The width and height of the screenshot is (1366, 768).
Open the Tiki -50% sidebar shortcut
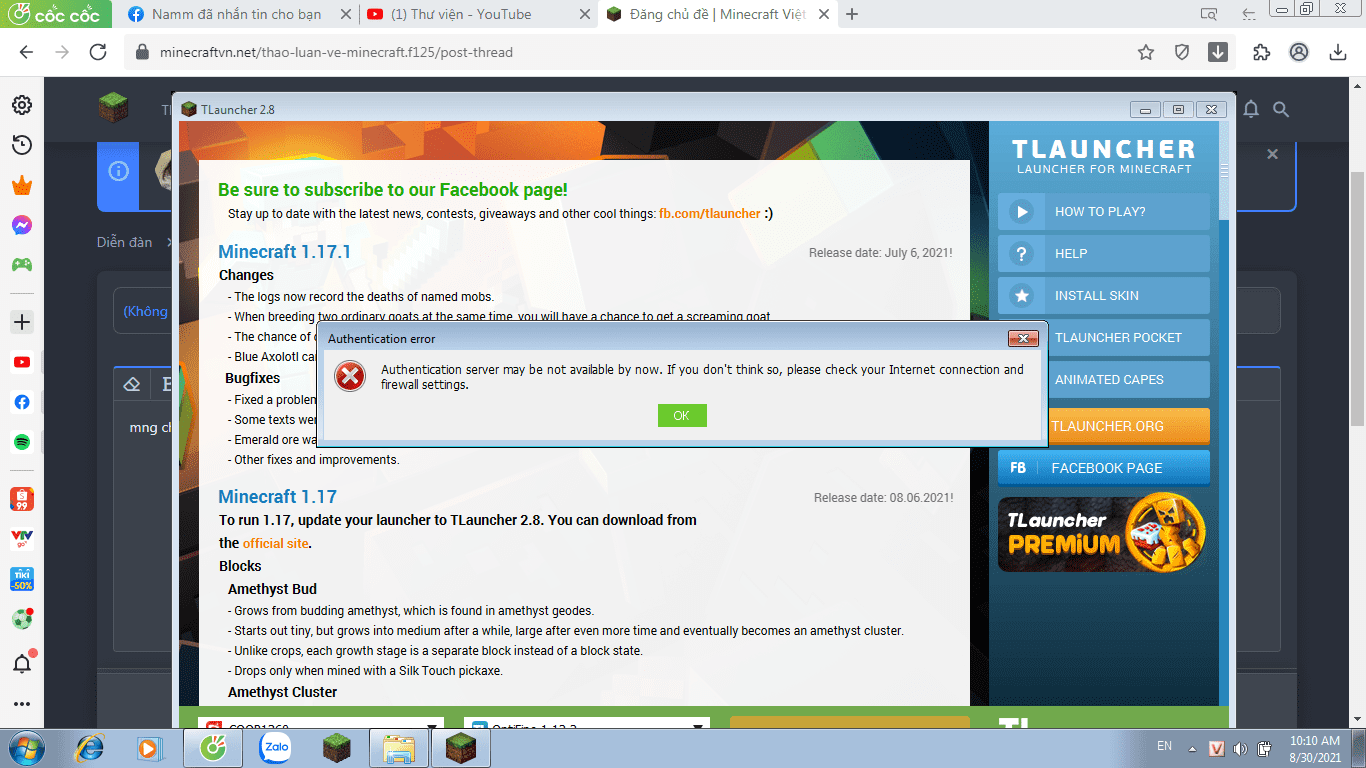(21, 578)
